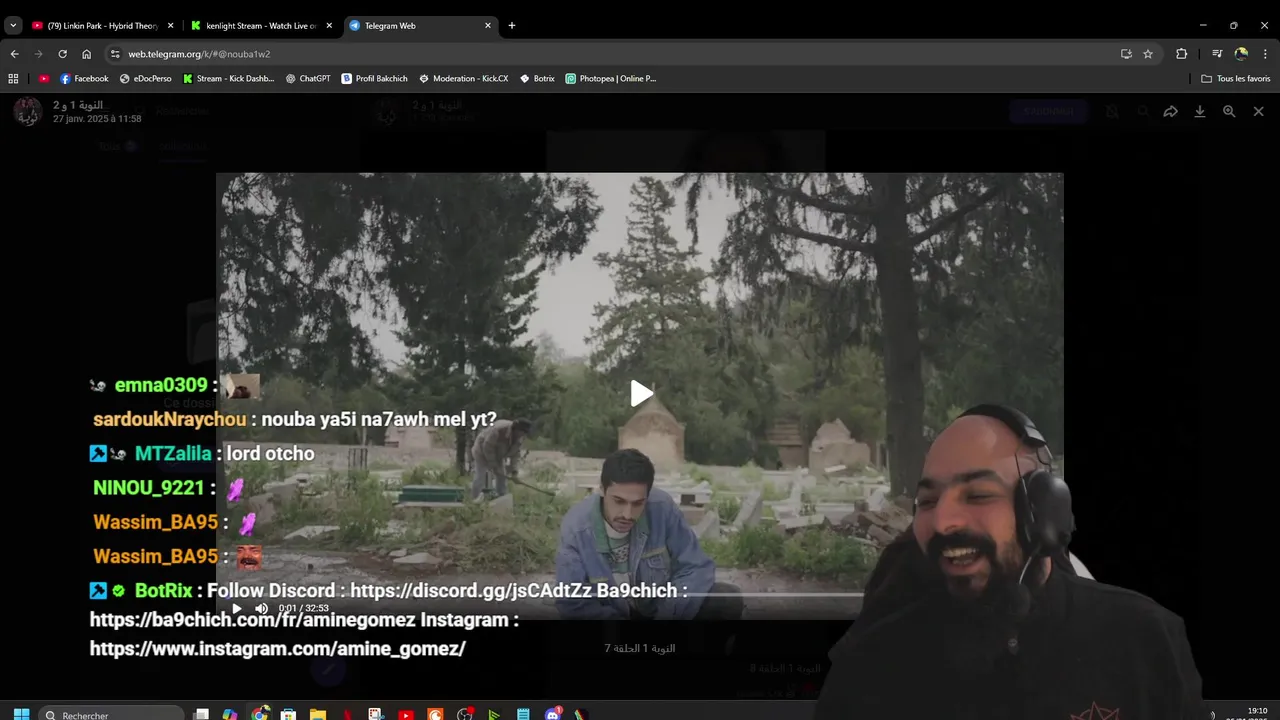Launch Copilot from the taskbar
Viewport: 1280px width, 720px height.
(x=230, y=715)
